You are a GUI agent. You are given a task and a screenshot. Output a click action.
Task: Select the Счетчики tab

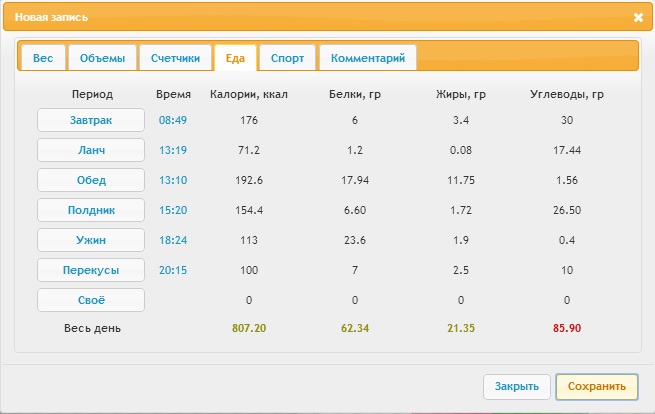coord(175,58)
